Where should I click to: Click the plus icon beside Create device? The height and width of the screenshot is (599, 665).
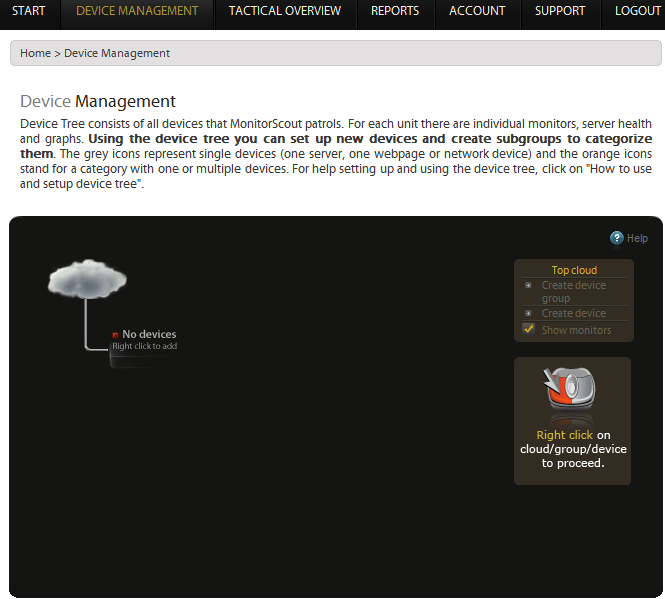[528, 313]
